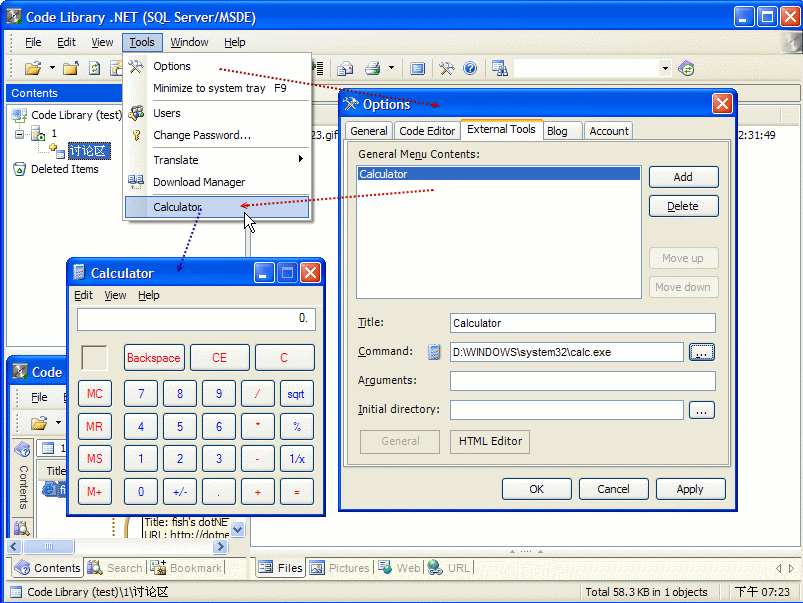Open the Account tab in Options
Screen dimensions: 803x603
point(608,131)
